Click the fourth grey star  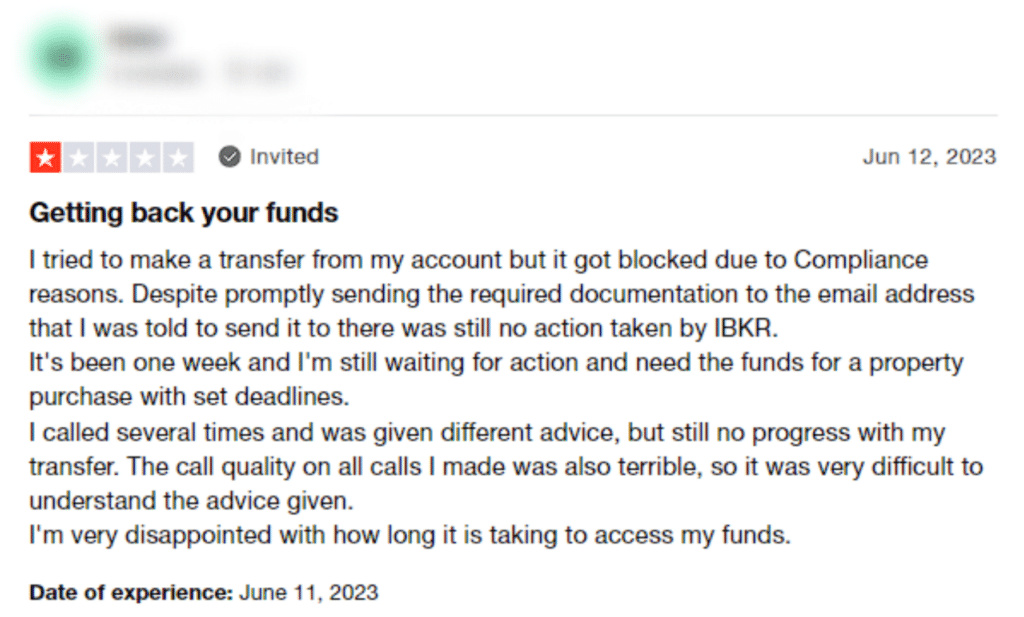coord(145,157)
